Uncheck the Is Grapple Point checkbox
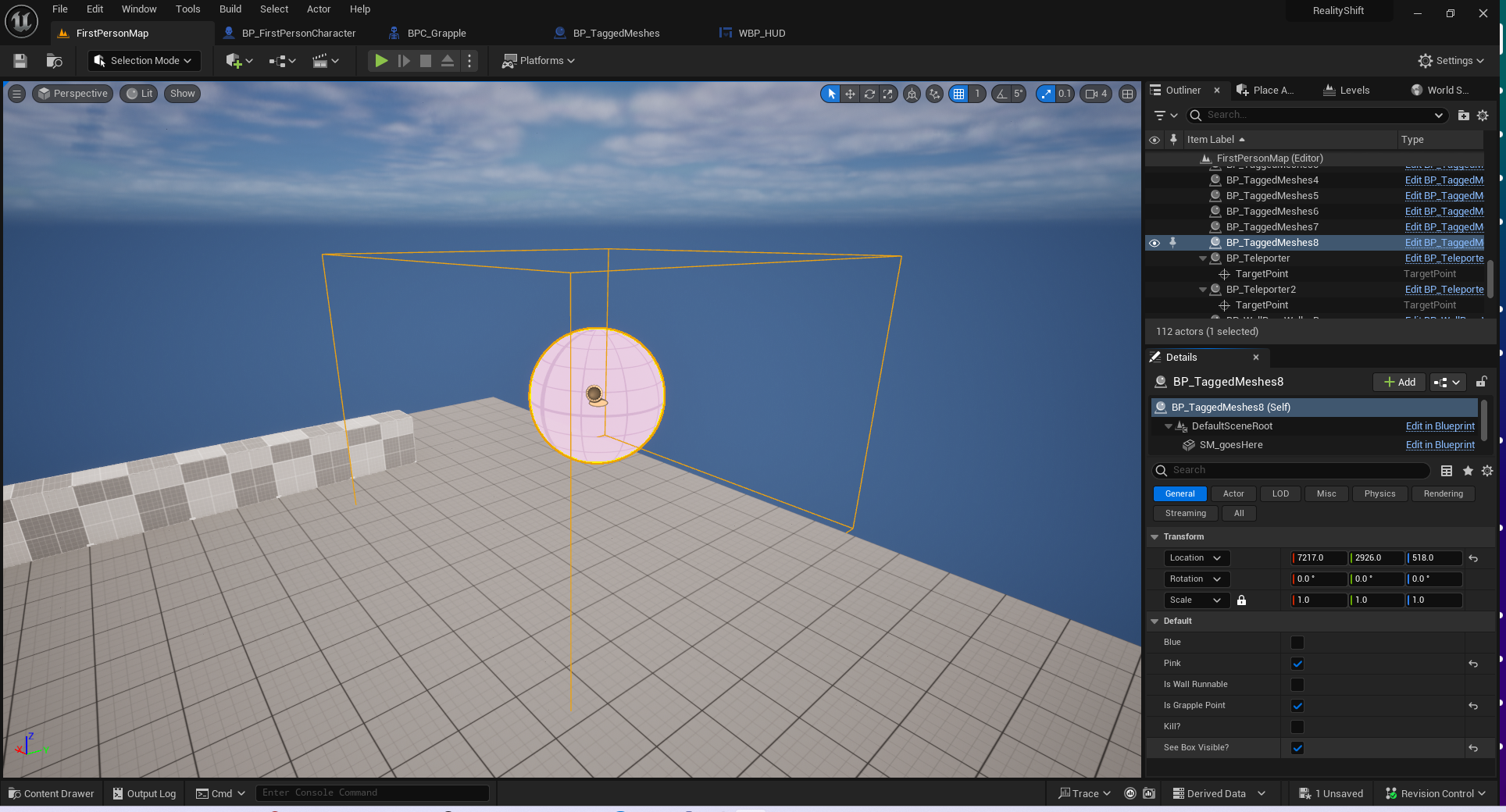Viewport: 1506px width, 812px height. tap(1297, 706)
